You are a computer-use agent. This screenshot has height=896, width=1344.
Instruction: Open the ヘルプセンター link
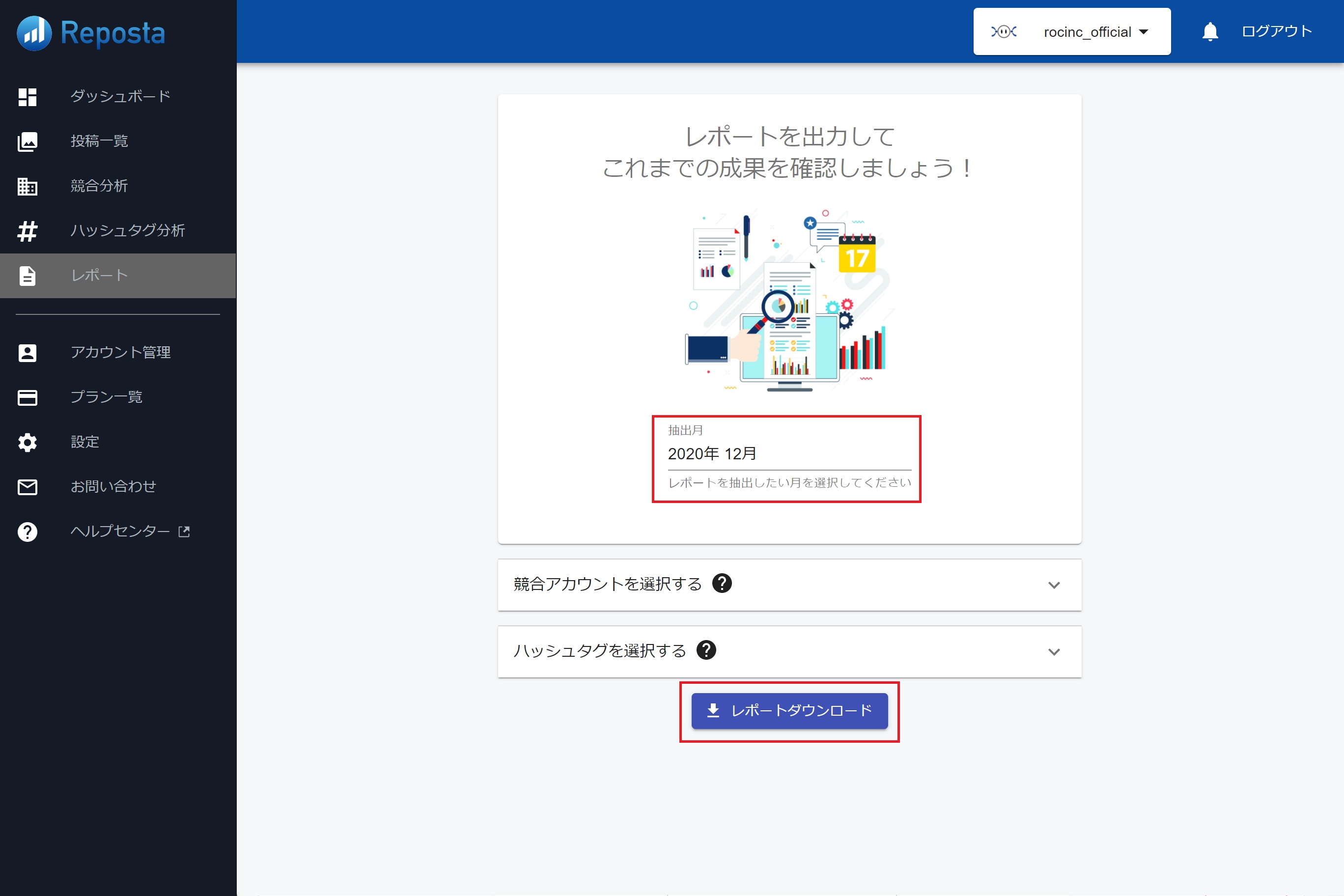pos(118,532)
